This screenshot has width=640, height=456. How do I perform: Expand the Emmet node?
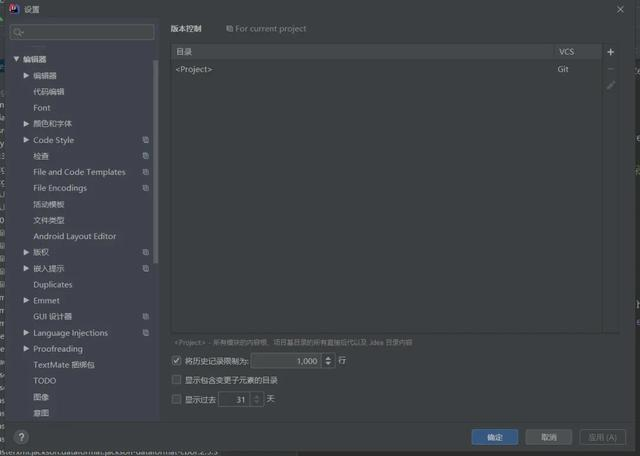point(26,300)
